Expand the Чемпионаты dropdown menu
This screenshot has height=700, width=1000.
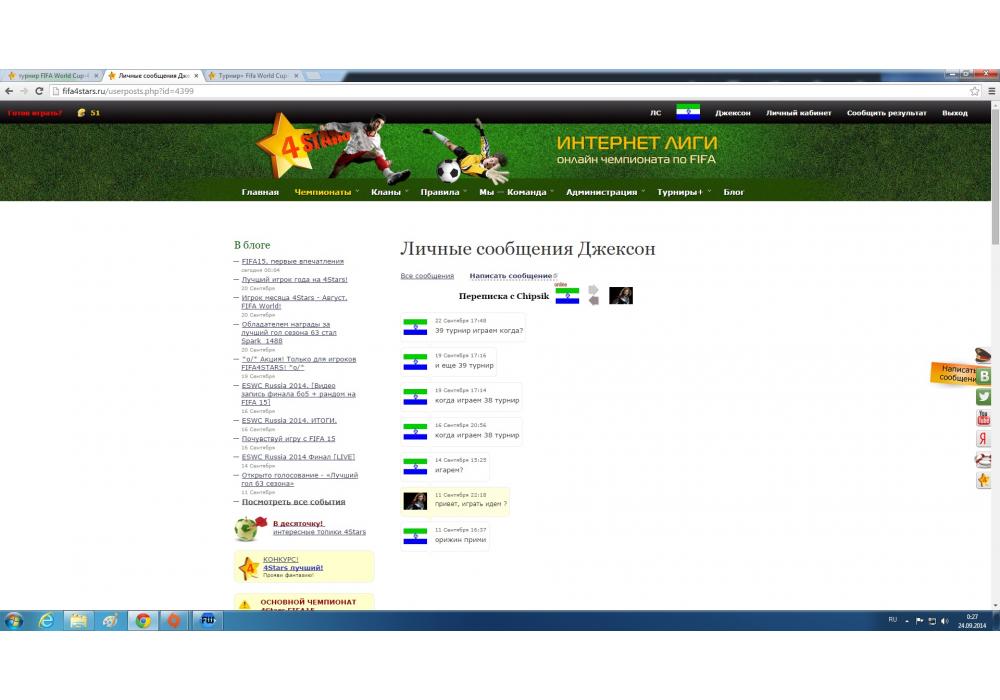point(323,192)
